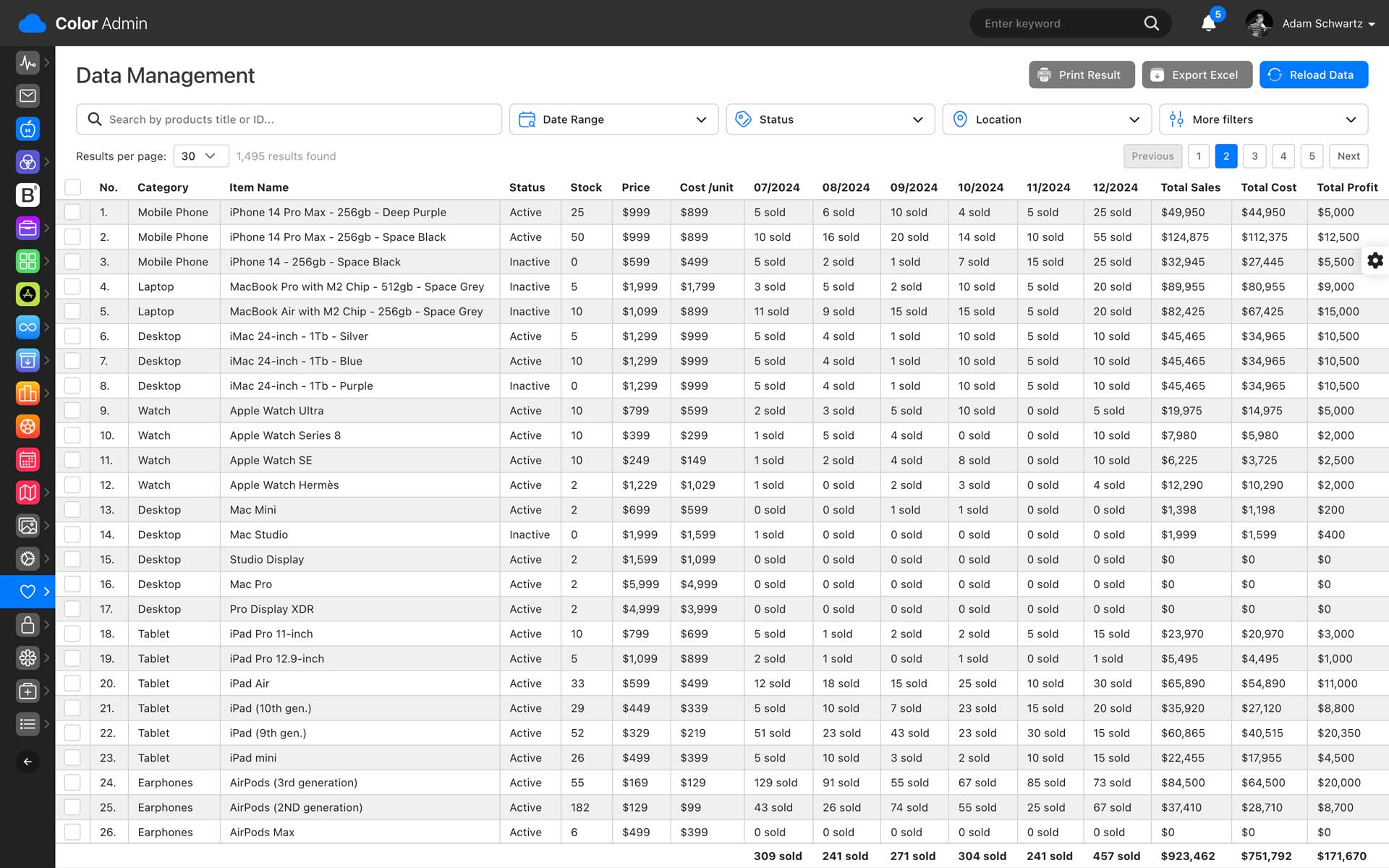This screenshot has height=868, width=1389.
Task: Click the Export Excel button
Action: click(x=1197, y=75)
